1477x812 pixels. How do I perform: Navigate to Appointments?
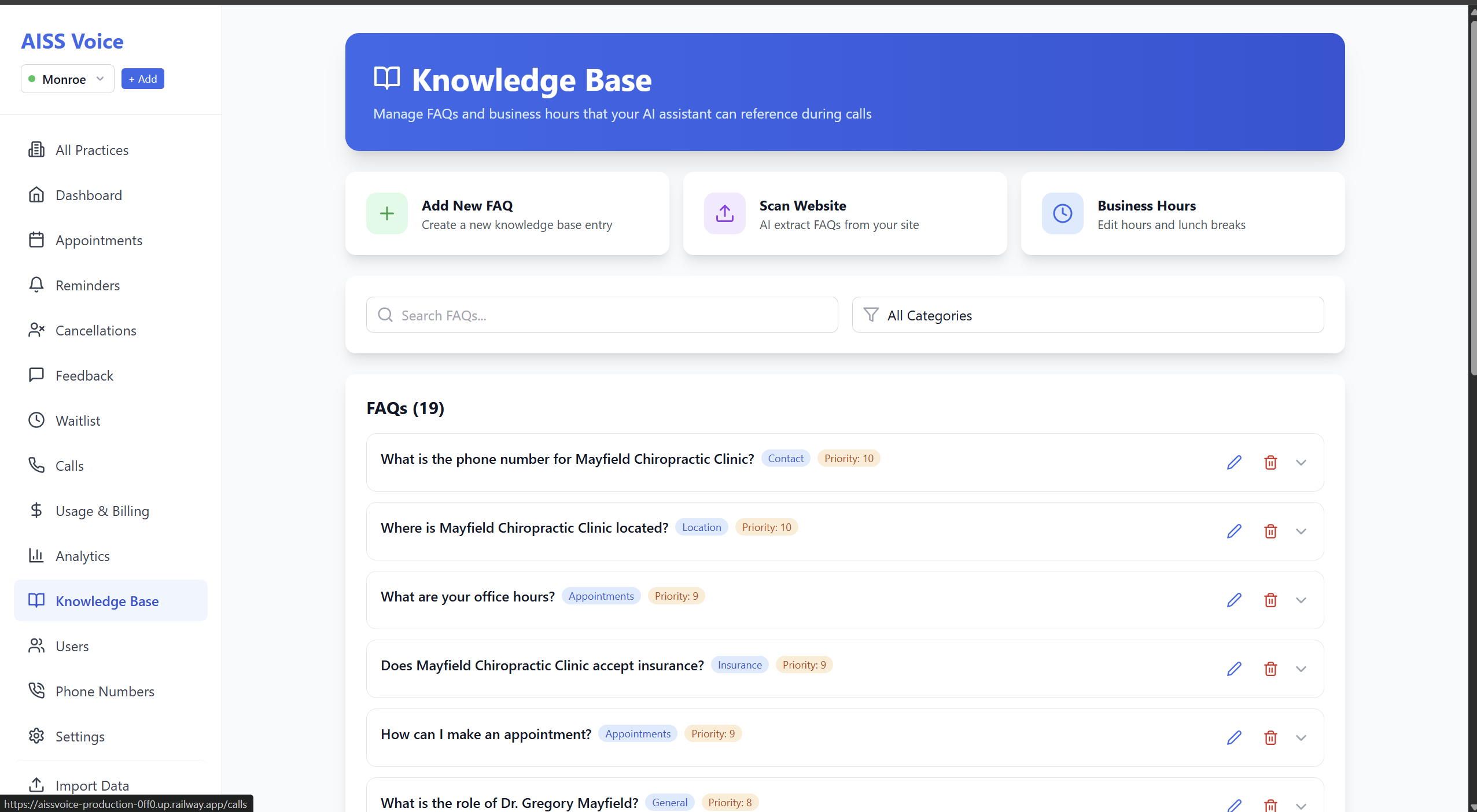click(111, 240)
